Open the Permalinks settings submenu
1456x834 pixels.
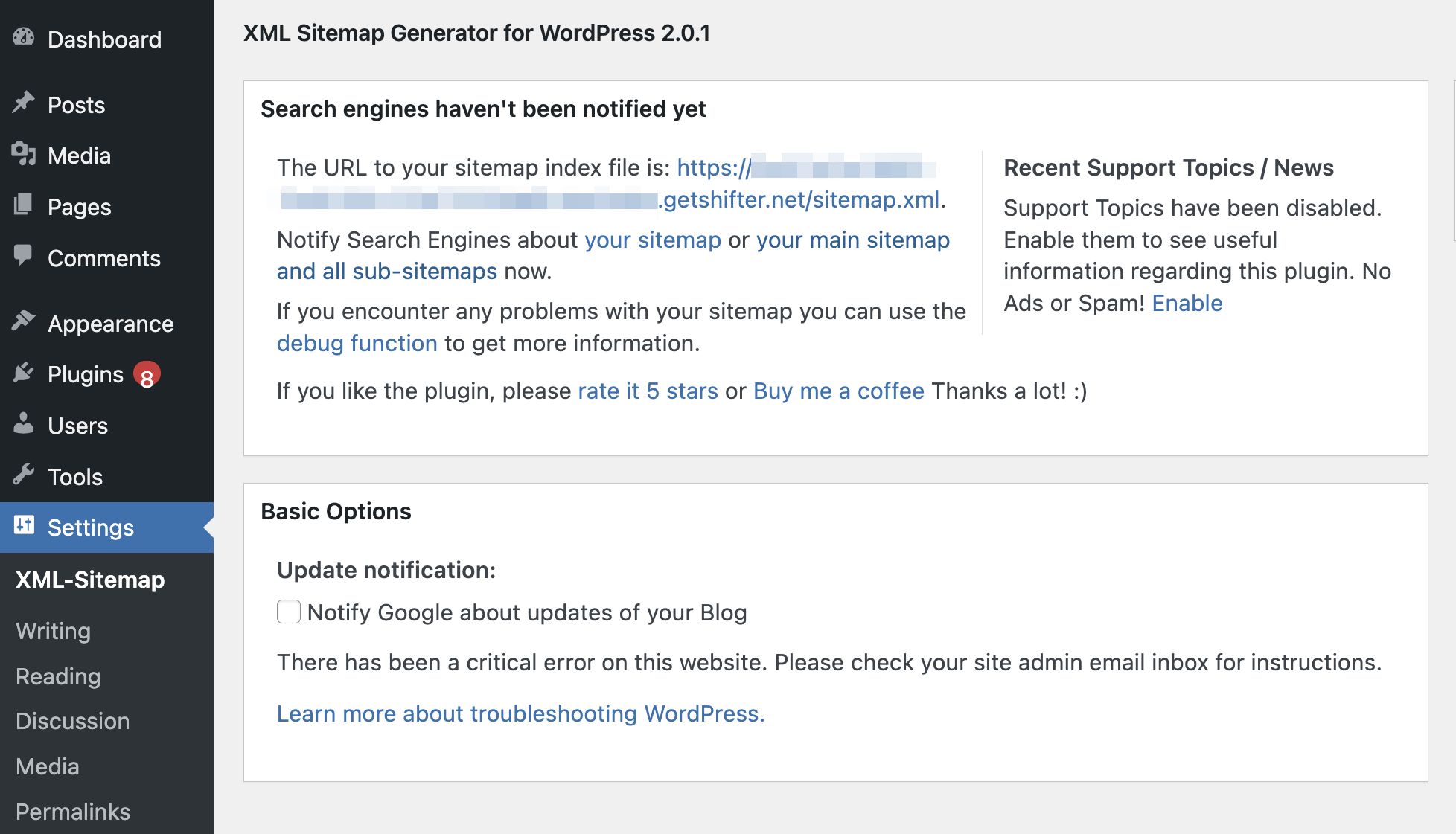(x=73, y=812)
